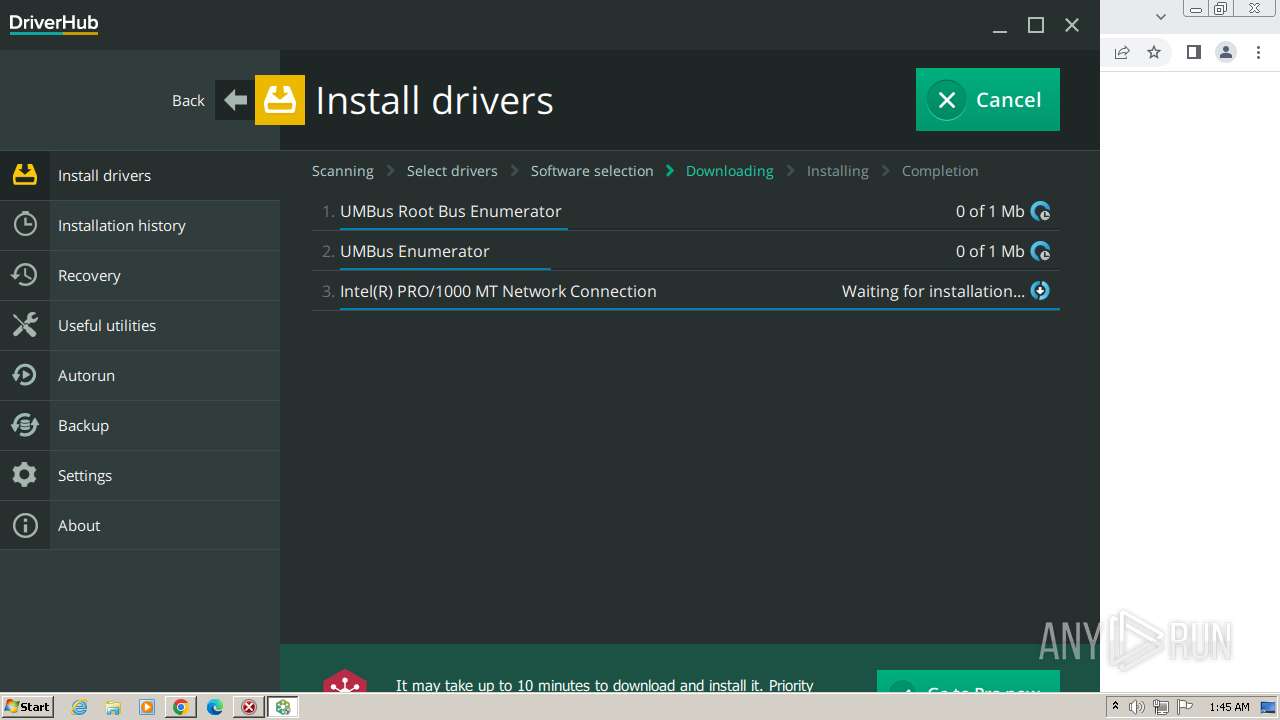Click Intel(R) PRO/1000 MT Network Connection row
1280x720 pixels.
click(686, 291)
